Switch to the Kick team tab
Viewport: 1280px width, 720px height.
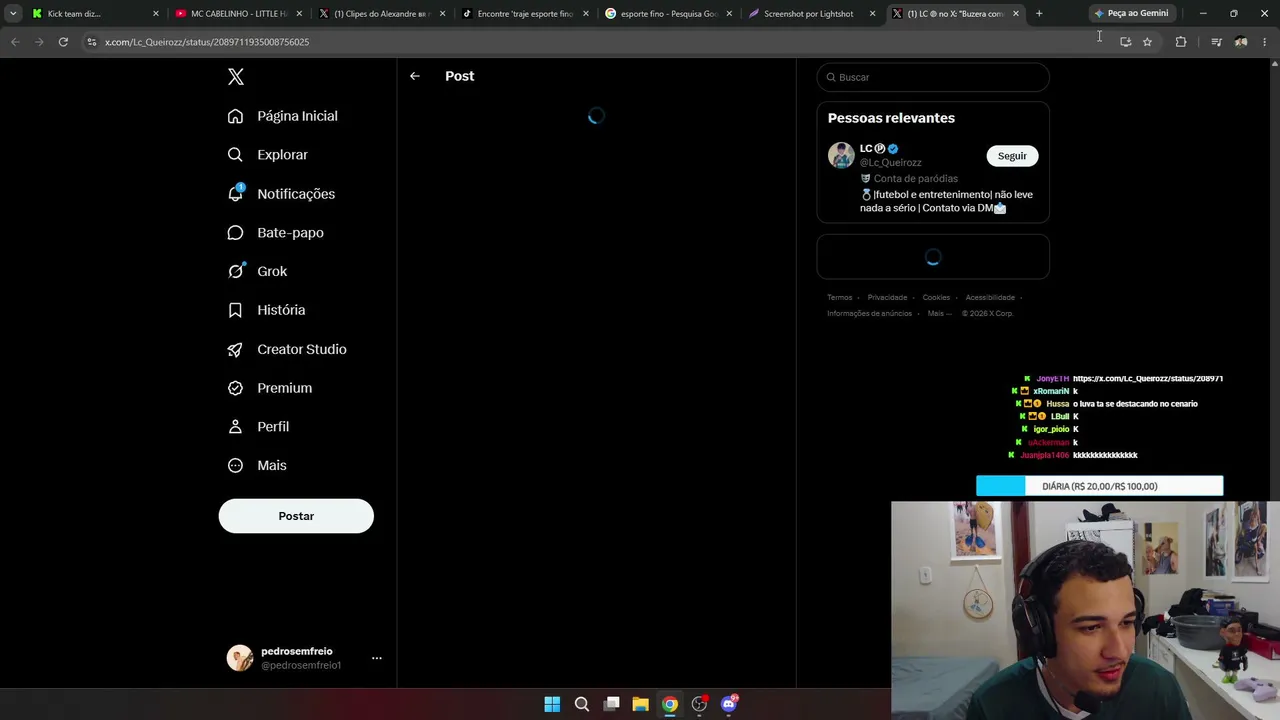[95, 14]
